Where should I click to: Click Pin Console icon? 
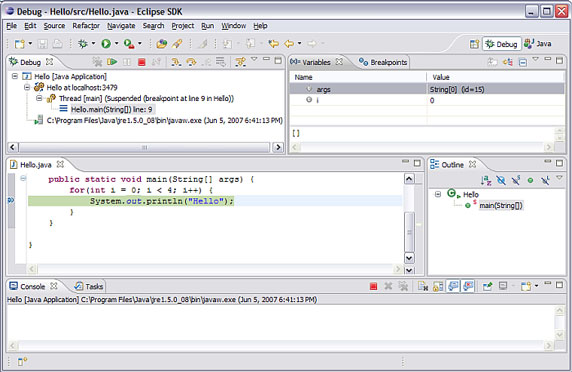[x=487, y=287]
